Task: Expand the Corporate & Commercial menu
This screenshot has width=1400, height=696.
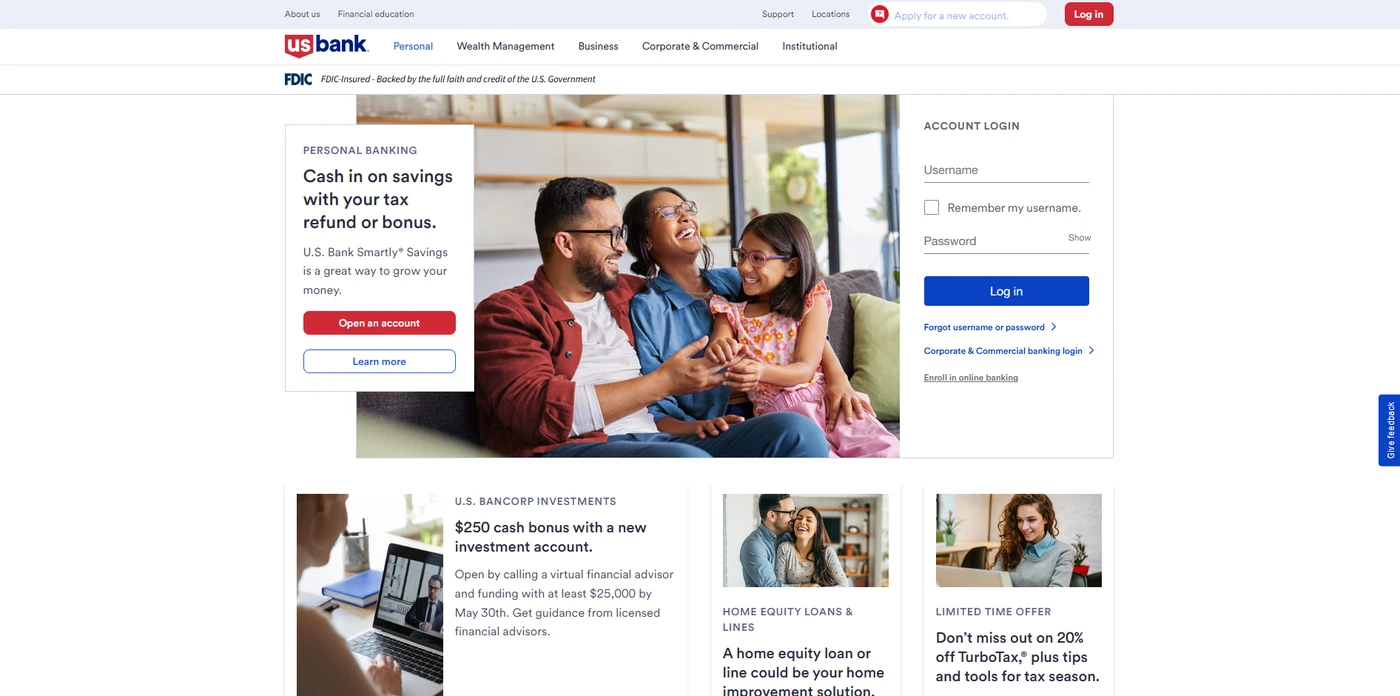Action: (x=700, y=46)
